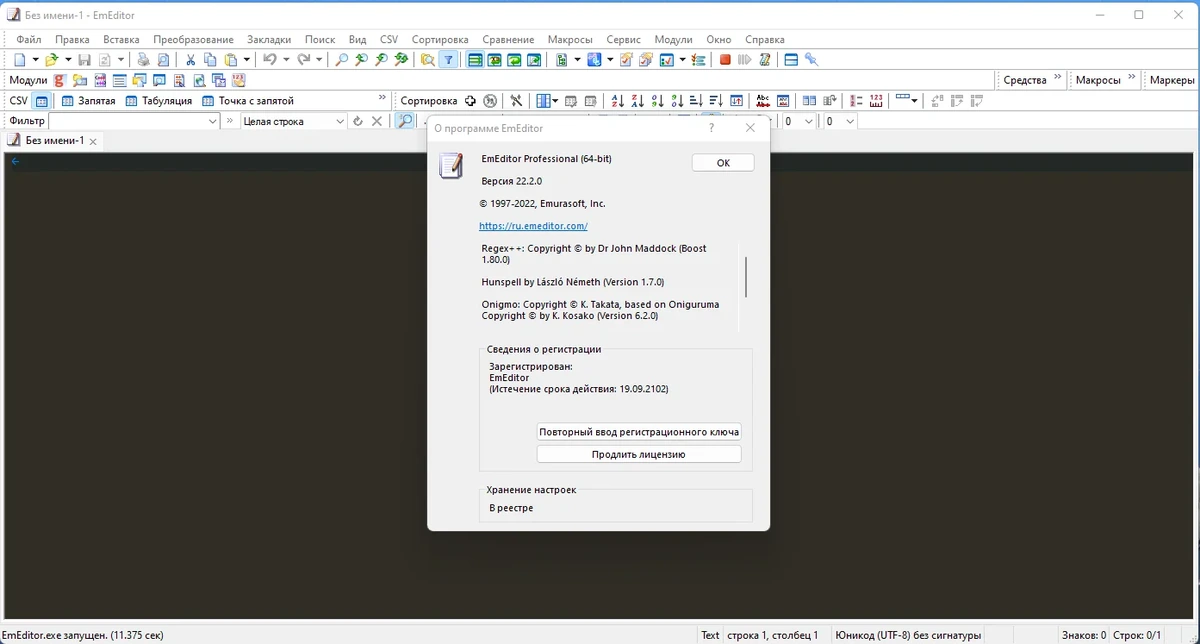Click the split window icon
Screen dimensions: 1200x644
click(790, 60)
